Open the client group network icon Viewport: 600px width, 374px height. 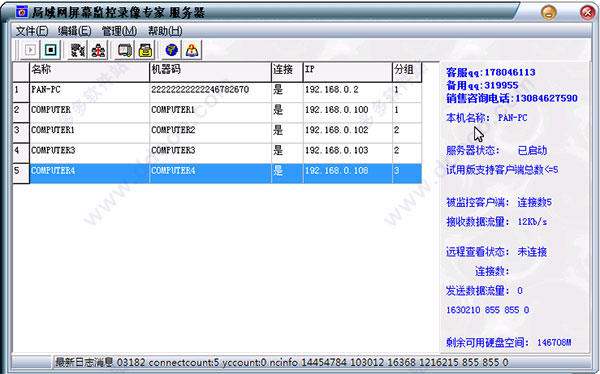point(98,50)
